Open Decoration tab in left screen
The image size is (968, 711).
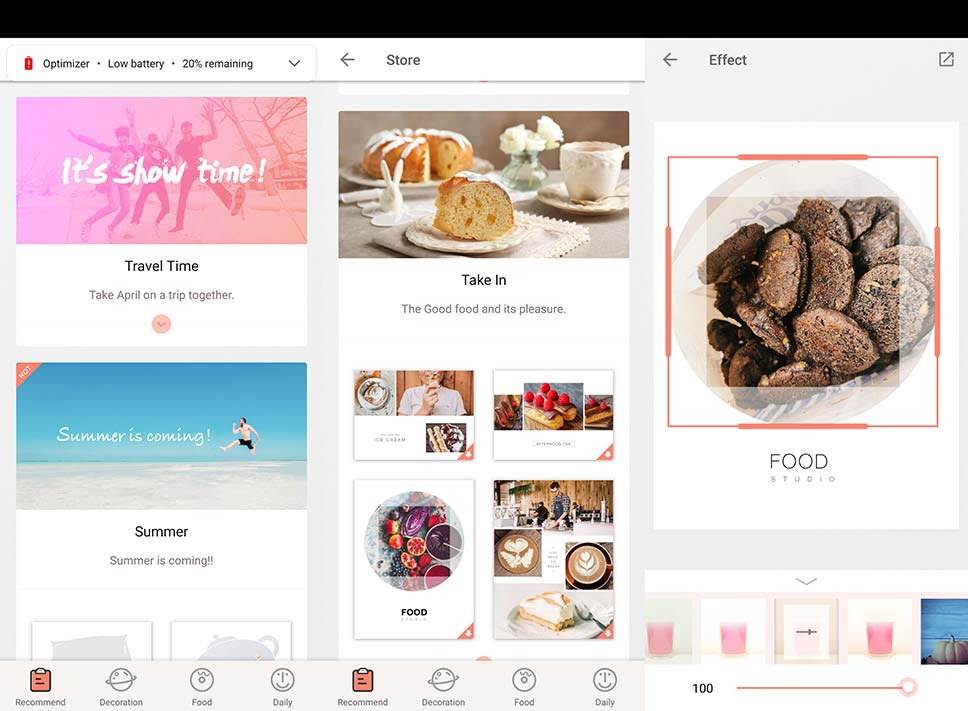[121, 687]
